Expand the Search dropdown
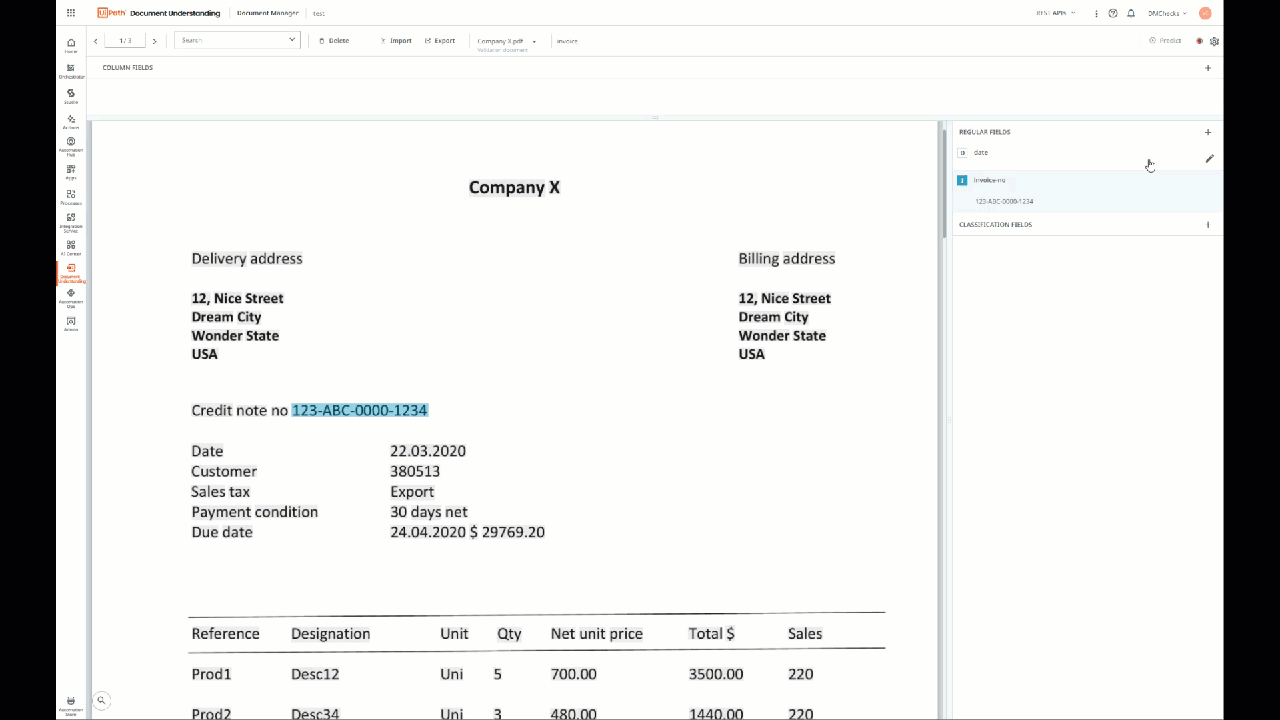 click(x=292, y=40)
